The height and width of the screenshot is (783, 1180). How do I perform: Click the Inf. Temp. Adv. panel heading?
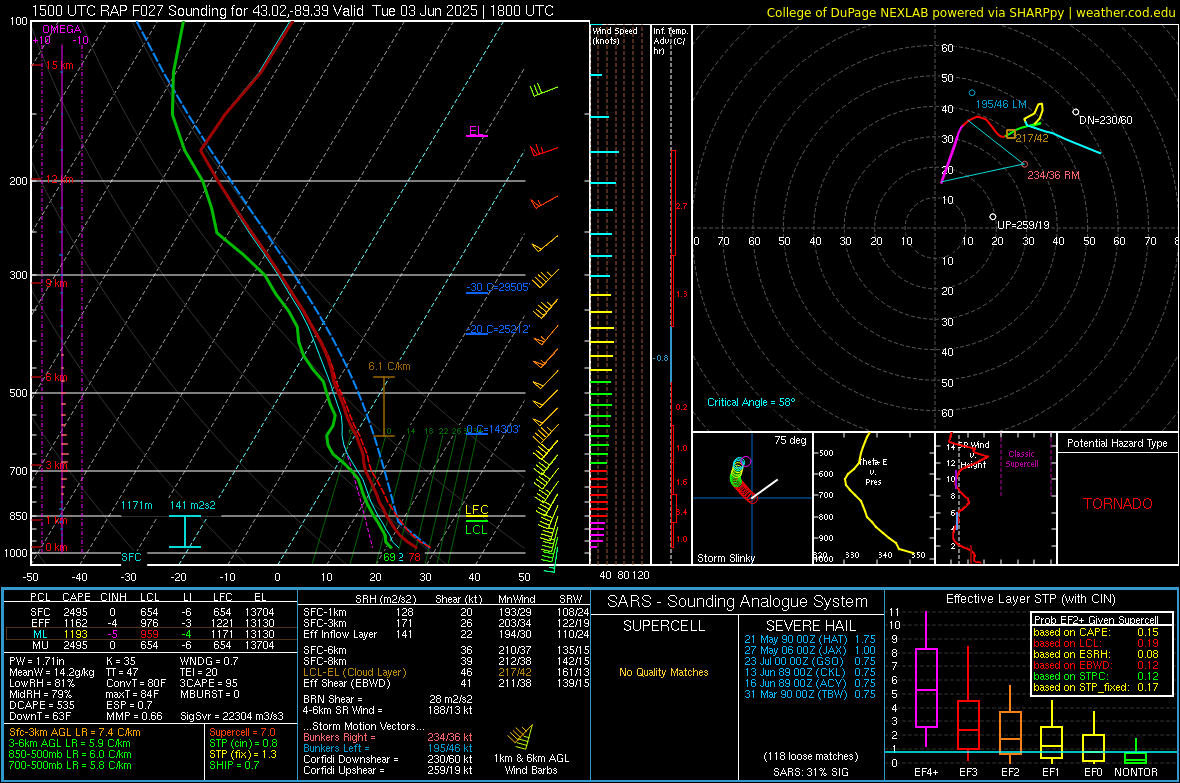670,41
